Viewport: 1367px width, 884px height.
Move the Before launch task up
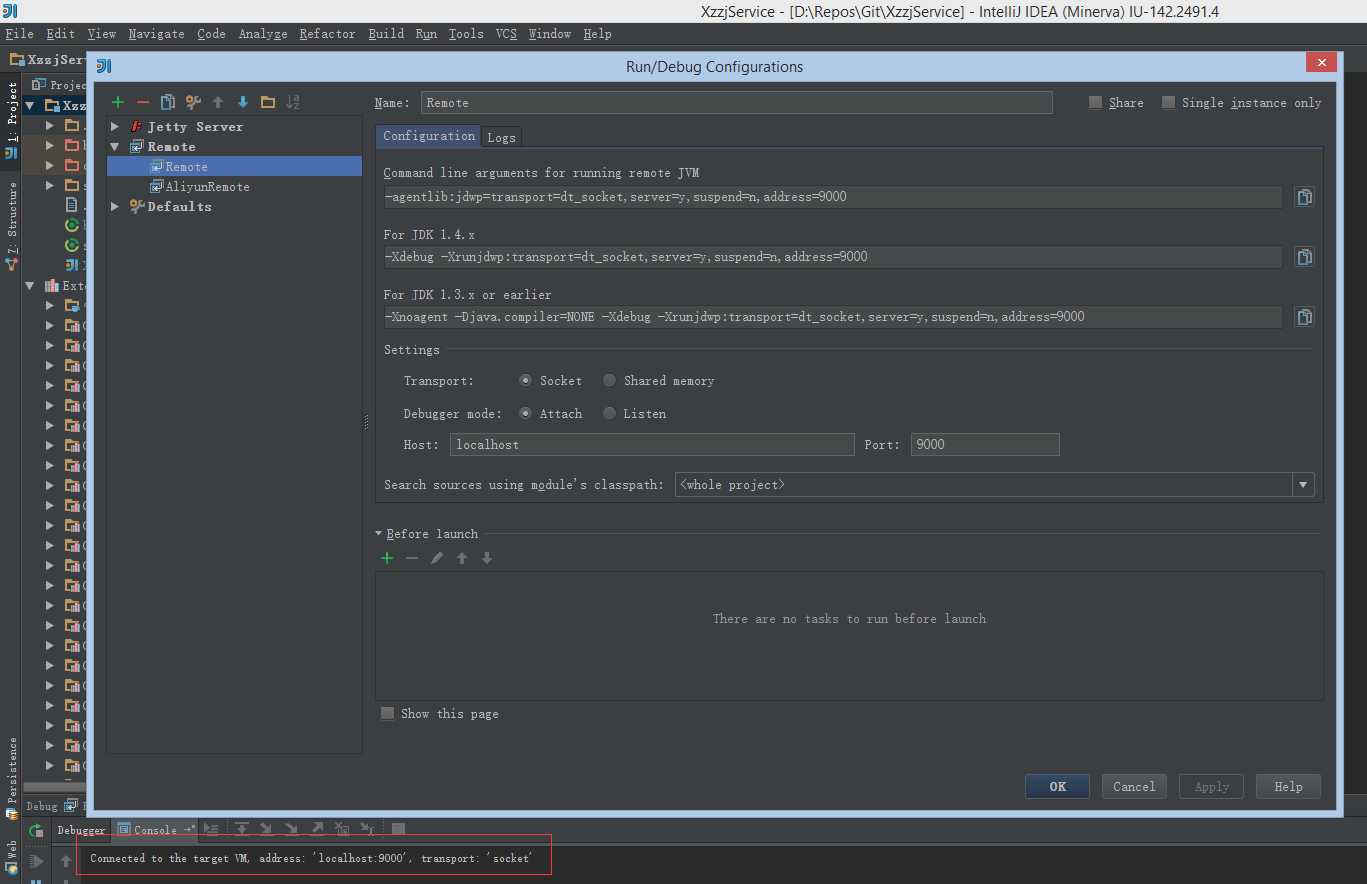point(462,558)
